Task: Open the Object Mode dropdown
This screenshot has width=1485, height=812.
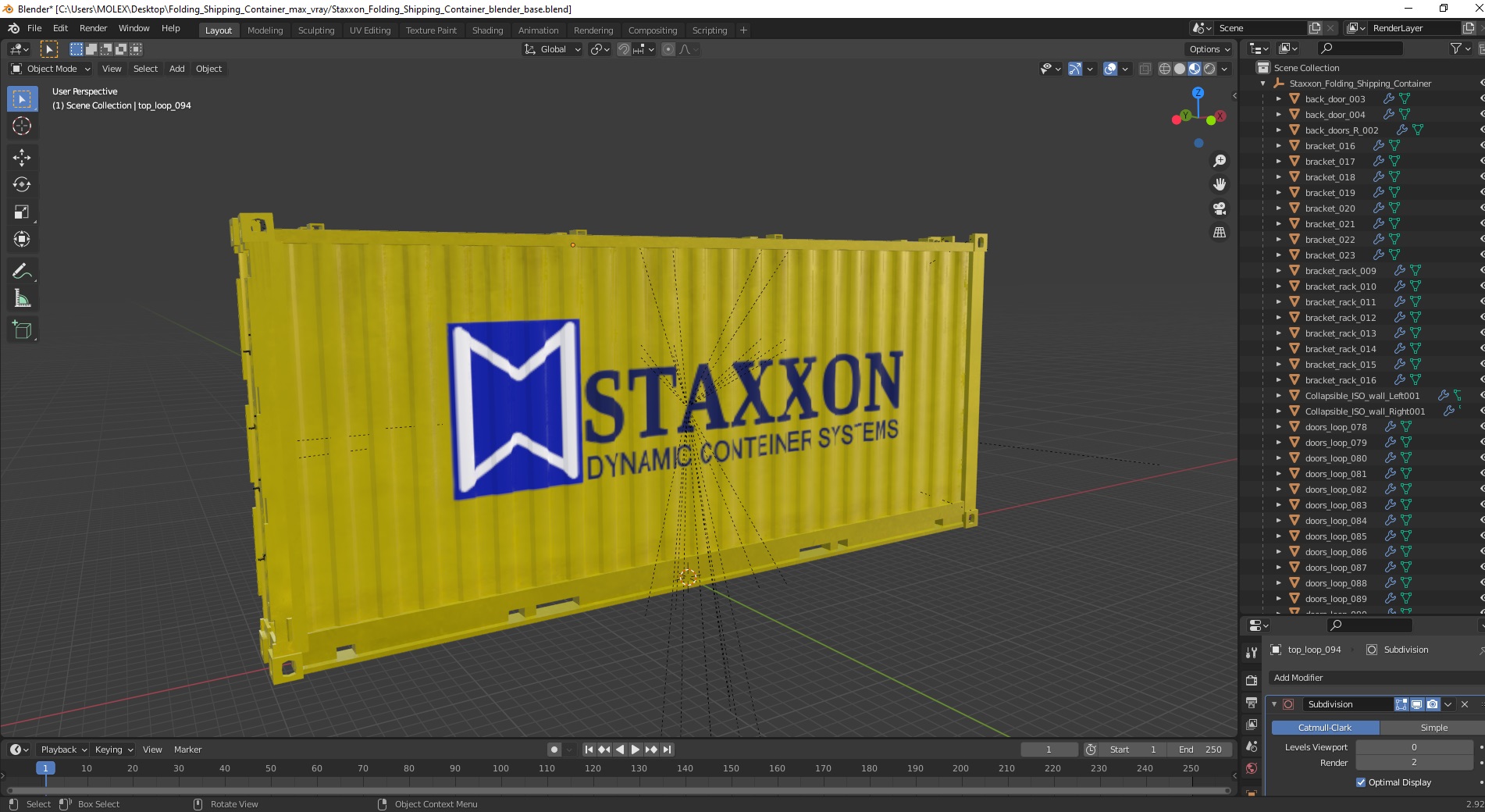Action: click(51, 69)
